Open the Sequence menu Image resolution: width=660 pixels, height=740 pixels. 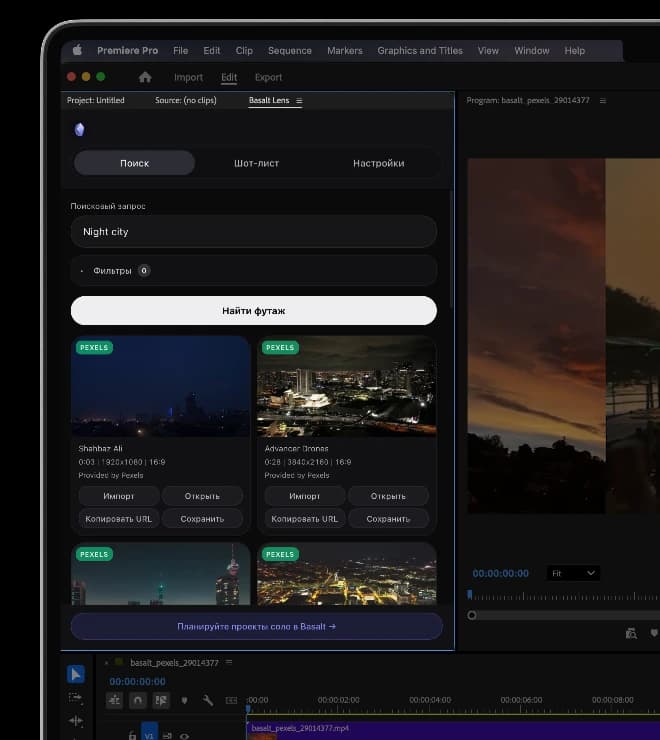coord(290,50)
